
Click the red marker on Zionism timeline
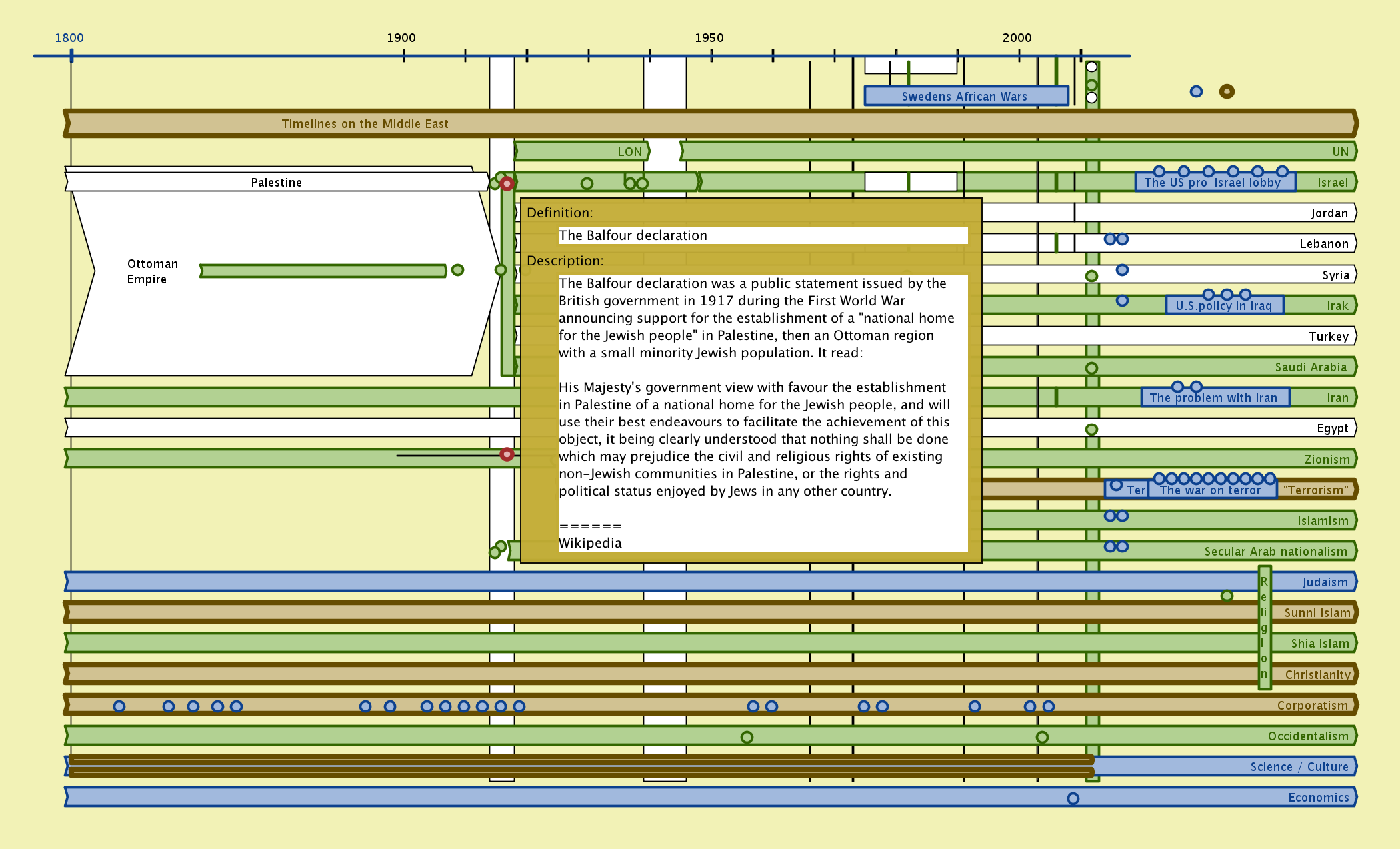tap(507, 454)
